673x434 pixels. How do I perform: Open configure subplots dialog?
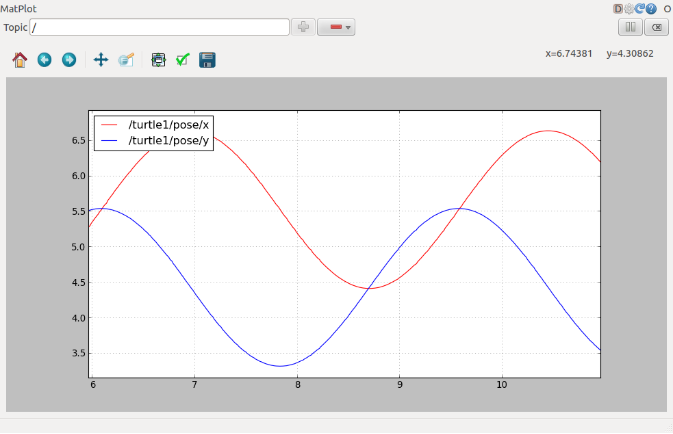point(158,60)
